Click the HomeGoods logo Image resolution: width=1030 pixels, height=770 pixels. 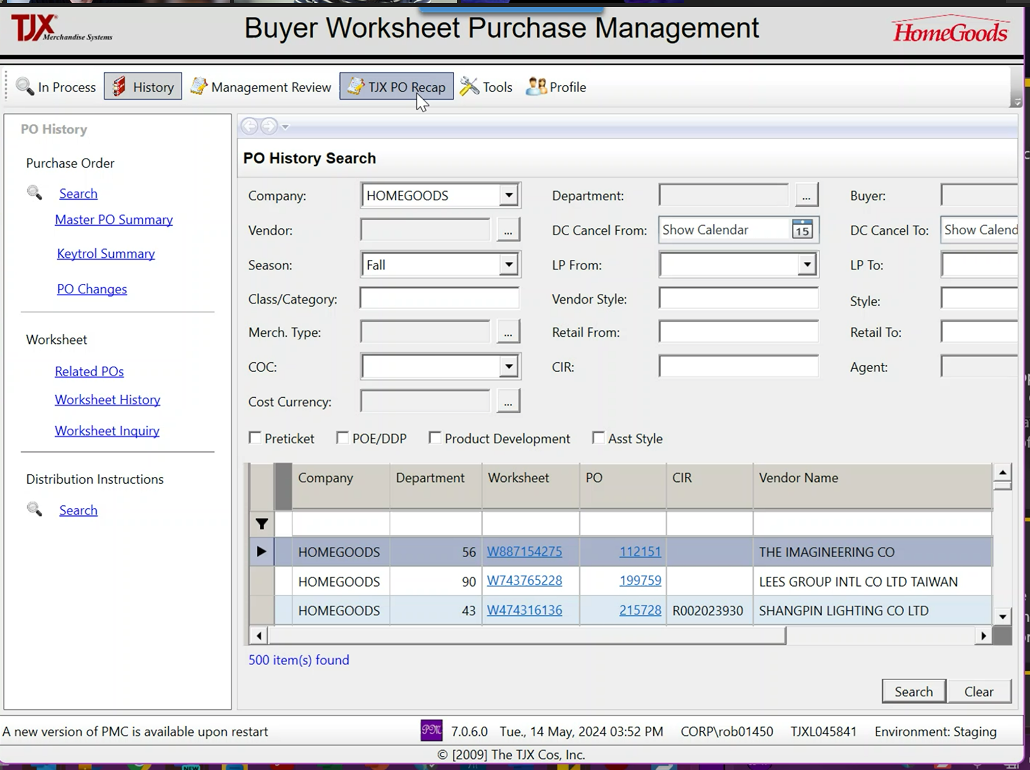click(x=950, y=30)
